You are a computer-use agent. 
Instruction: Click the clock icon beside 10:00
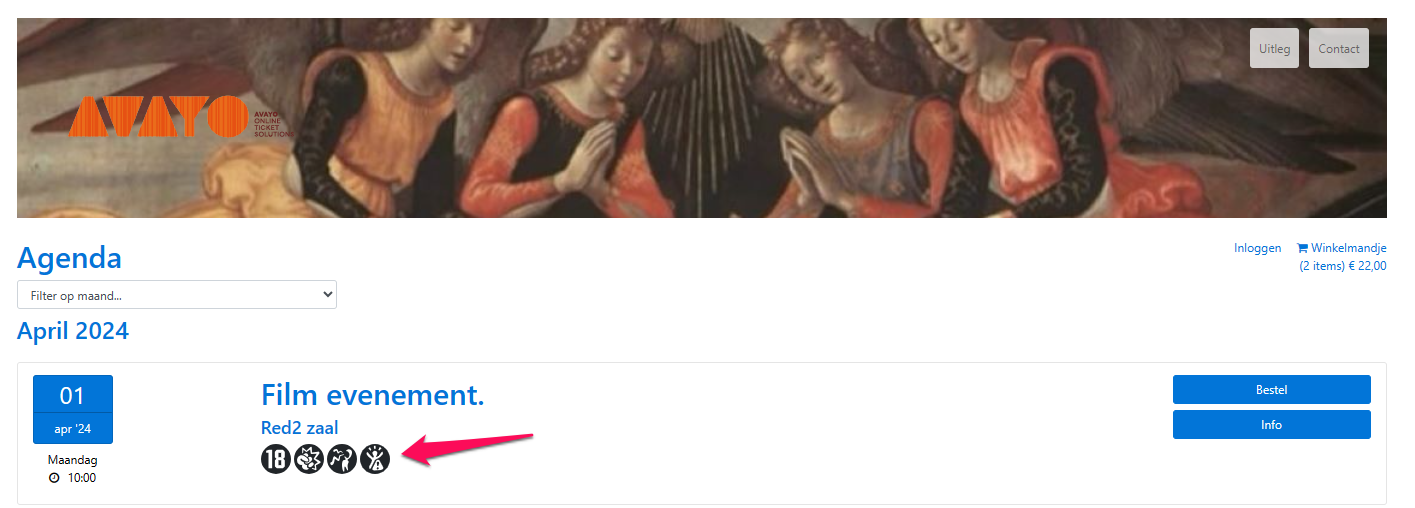pyautogui.click(x=54, y=478)
